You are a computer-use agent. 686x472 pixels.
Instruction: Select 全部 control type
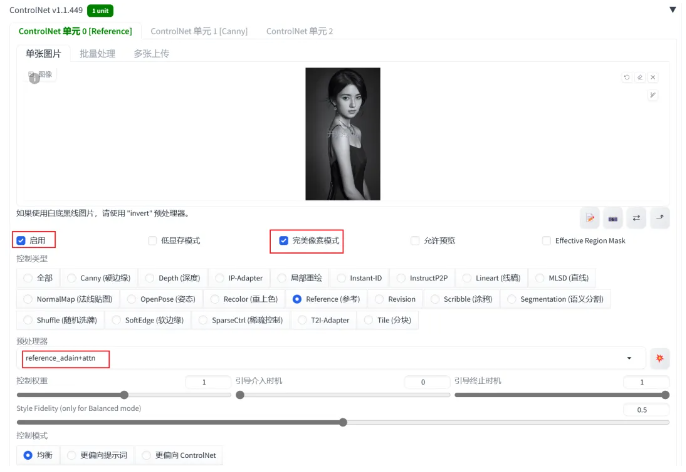coord(38,278)
